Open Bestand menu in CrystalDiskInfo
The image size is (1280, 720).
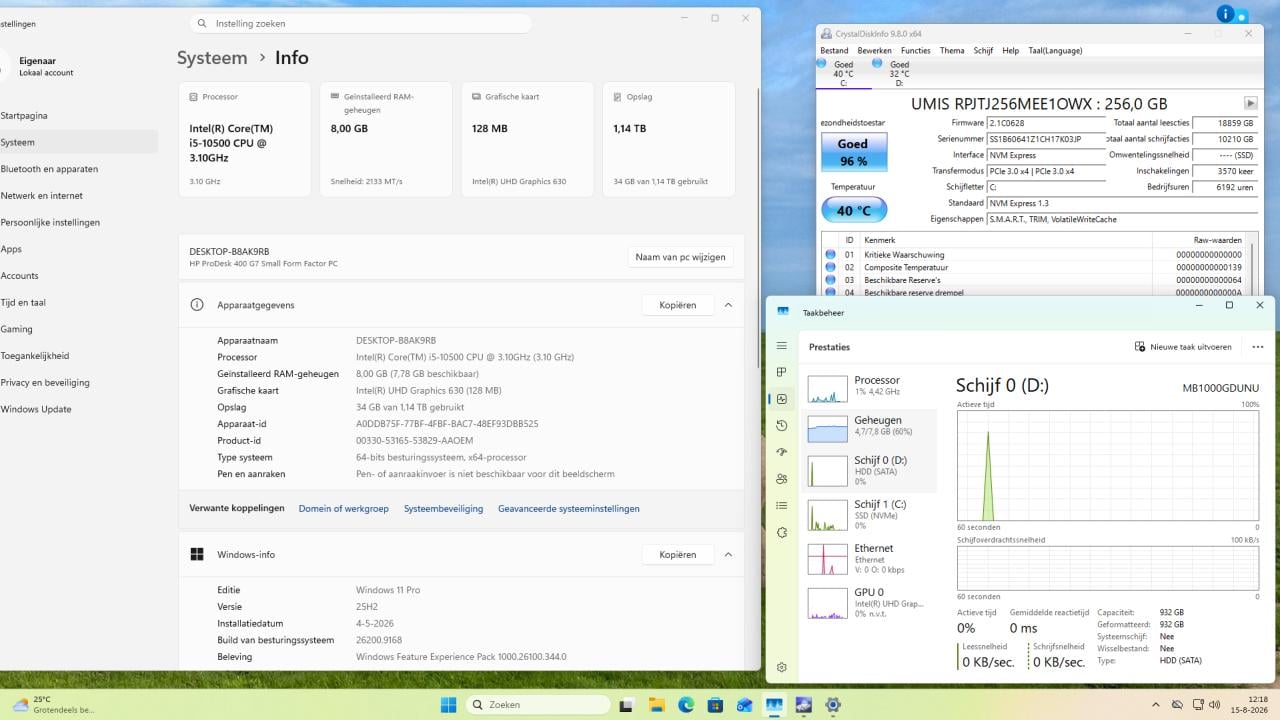pos(834,51)
